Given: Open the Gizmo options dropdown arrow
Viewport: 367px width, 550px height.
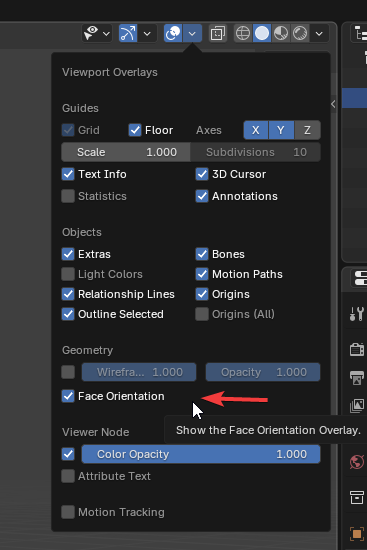Looking at the screenshot, I should pyautogui.click(x=147, y=34).
